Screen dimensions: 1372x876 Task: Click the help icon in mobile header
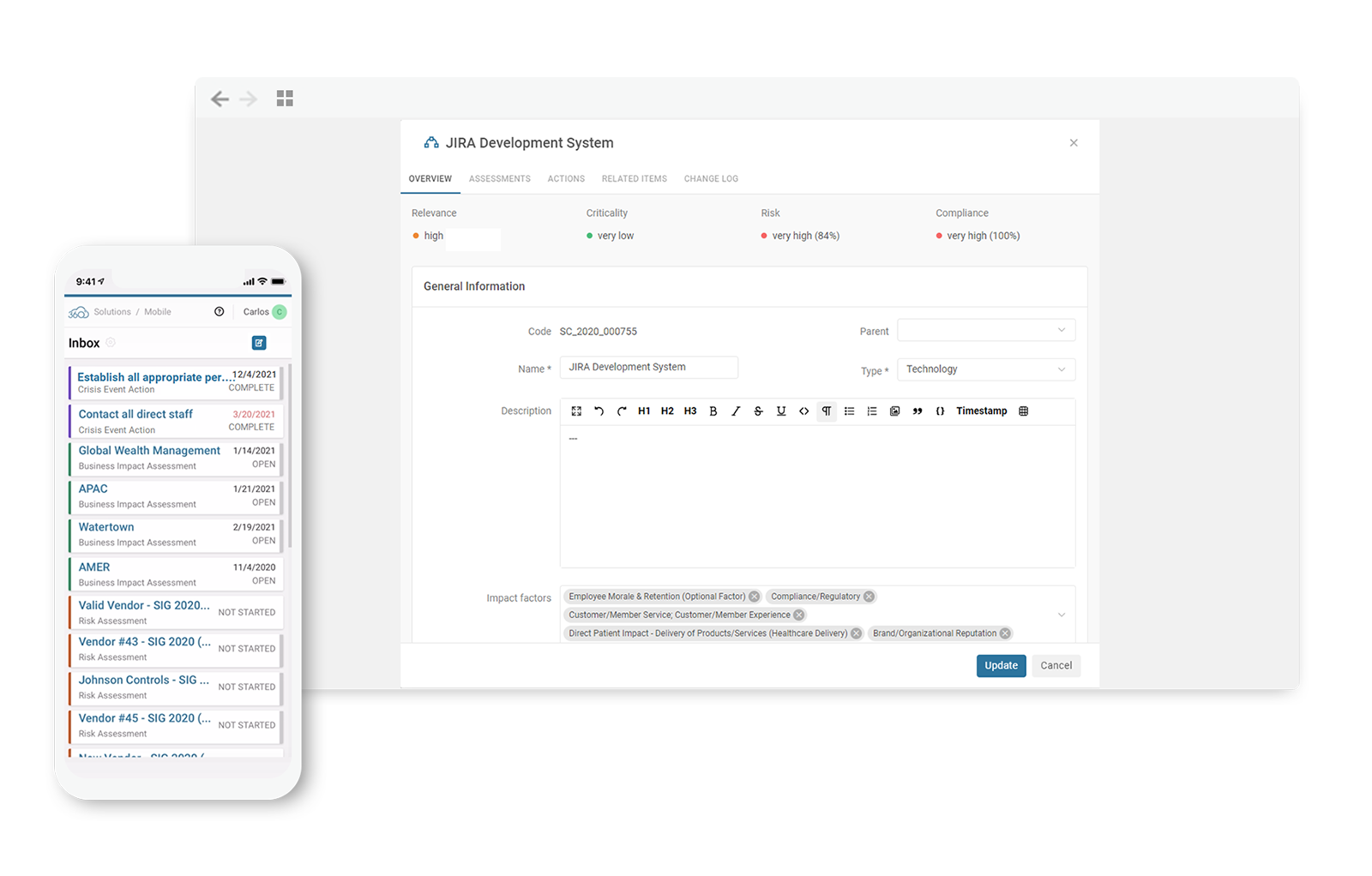click(x=220, y=312)
